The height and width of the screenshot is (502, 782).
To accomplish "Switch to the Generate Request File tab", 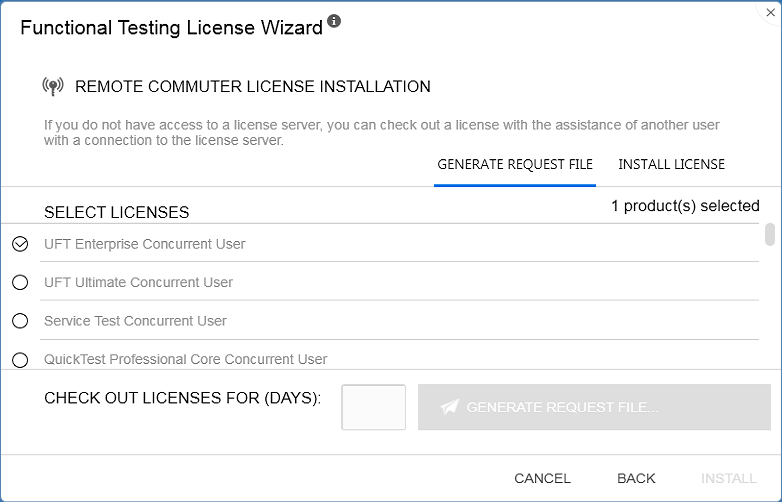I will coord(515,164).
